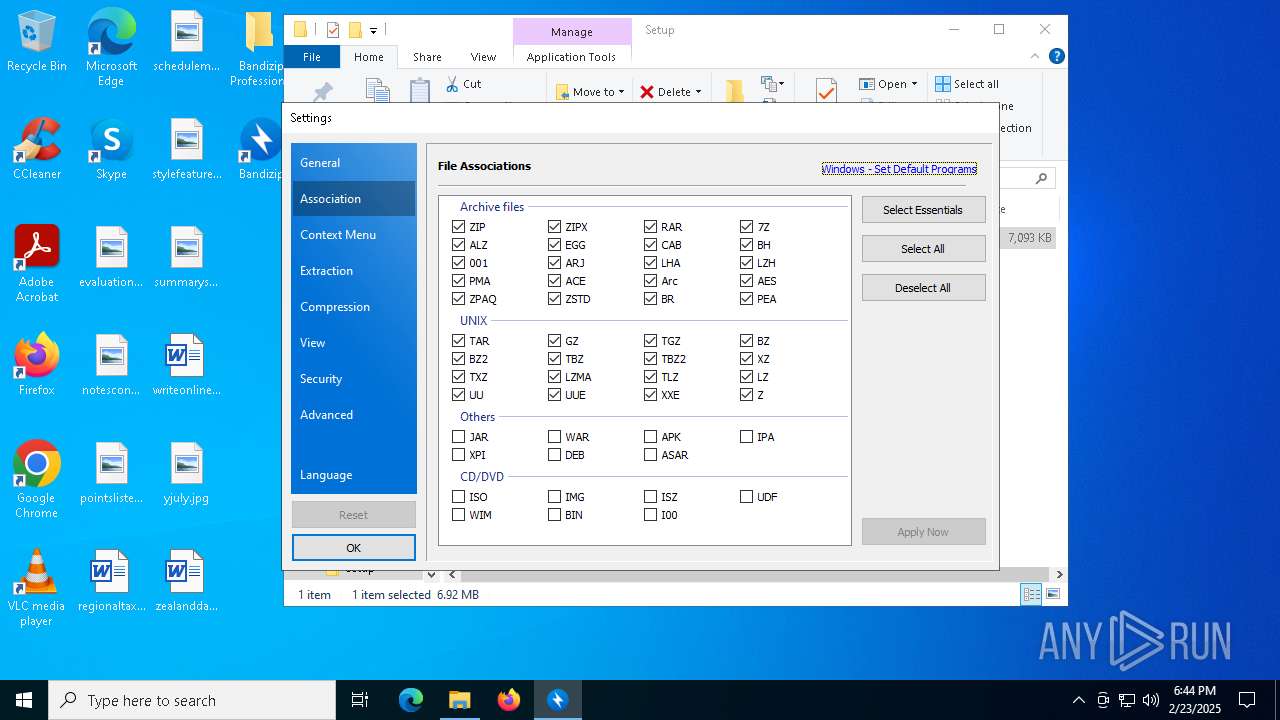Enable the ISO association checkbox
Screen dimensions: 1280x720
click(x=459, y=497)
